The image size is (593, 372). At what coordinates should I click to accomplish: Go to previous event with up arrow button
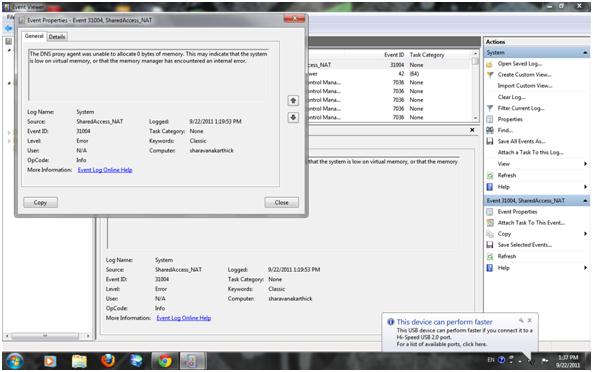pos(293,101)
